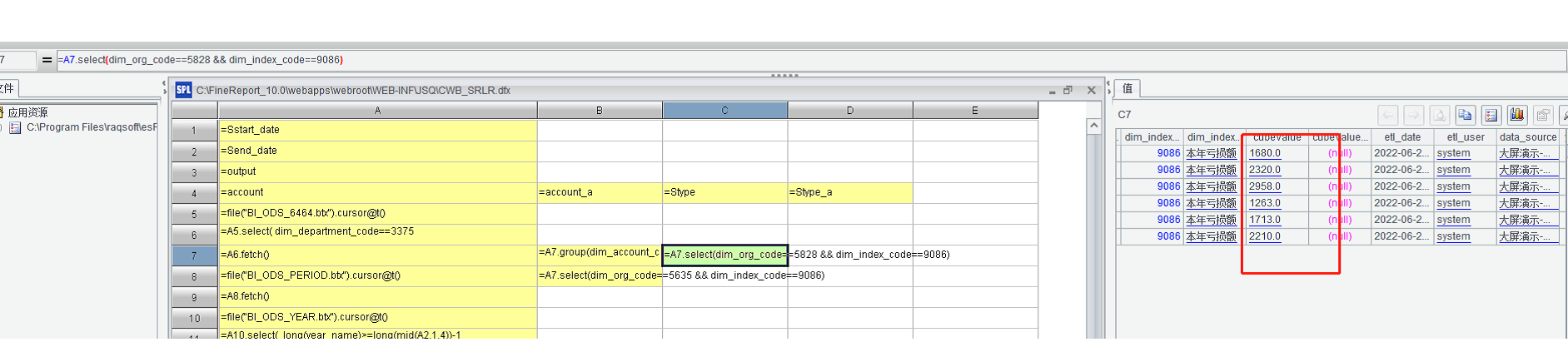Screen dimensions: 1568x357
Task: Click the list view icon in value toolbar
Action: tap(1491, 115)
